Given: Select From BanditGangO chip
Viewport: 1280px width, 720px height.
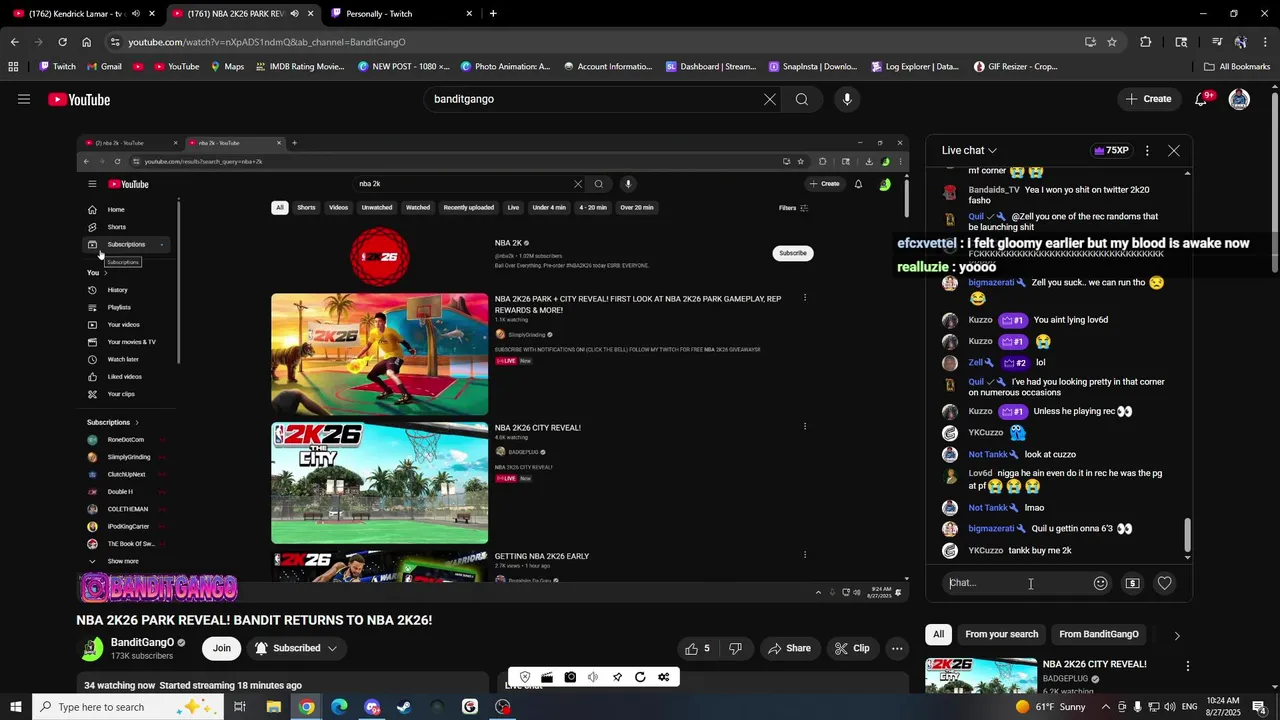Looking at the screenshot, I should (1098, 634).
